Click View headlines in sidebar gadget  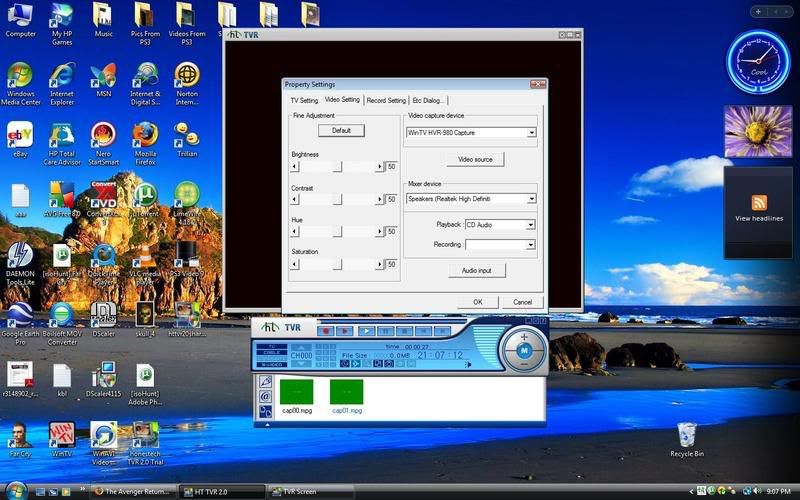(759, 218)
